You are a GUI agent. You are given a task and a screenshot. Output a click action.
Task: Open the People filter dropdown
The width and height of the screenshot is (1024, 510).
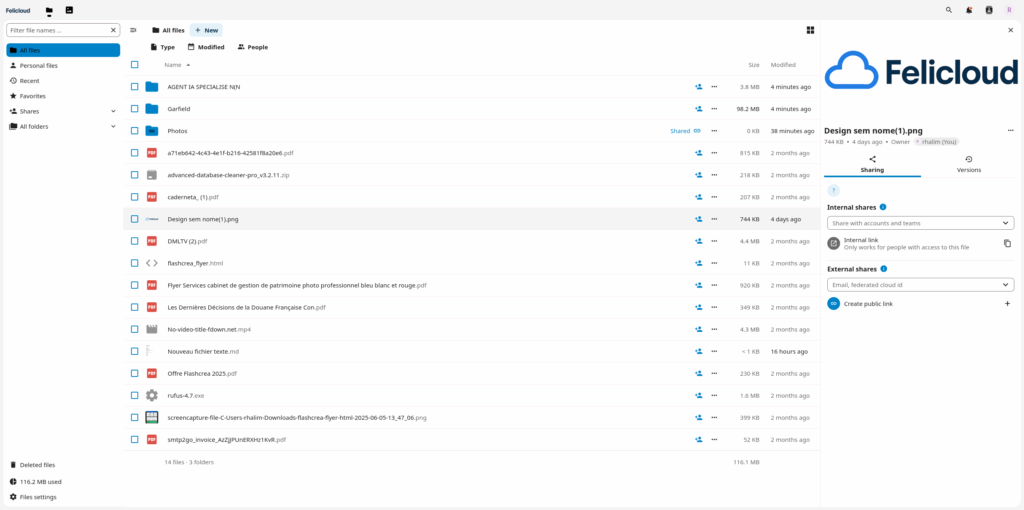pos(253,47)
